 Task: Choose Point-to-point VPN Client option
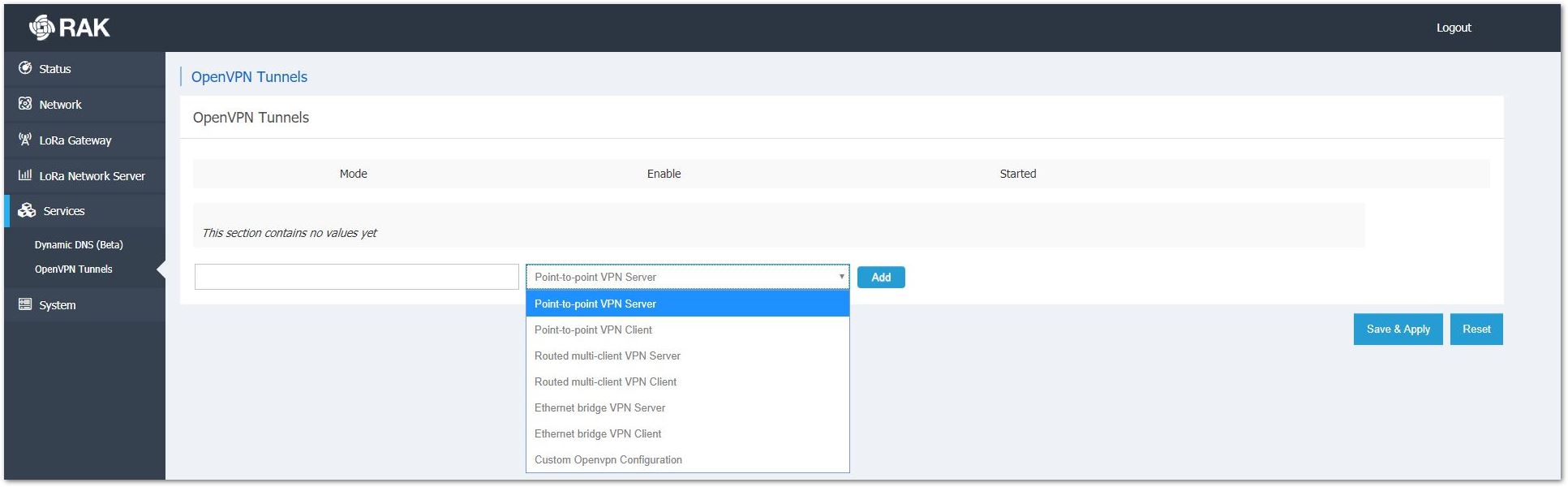688,330
